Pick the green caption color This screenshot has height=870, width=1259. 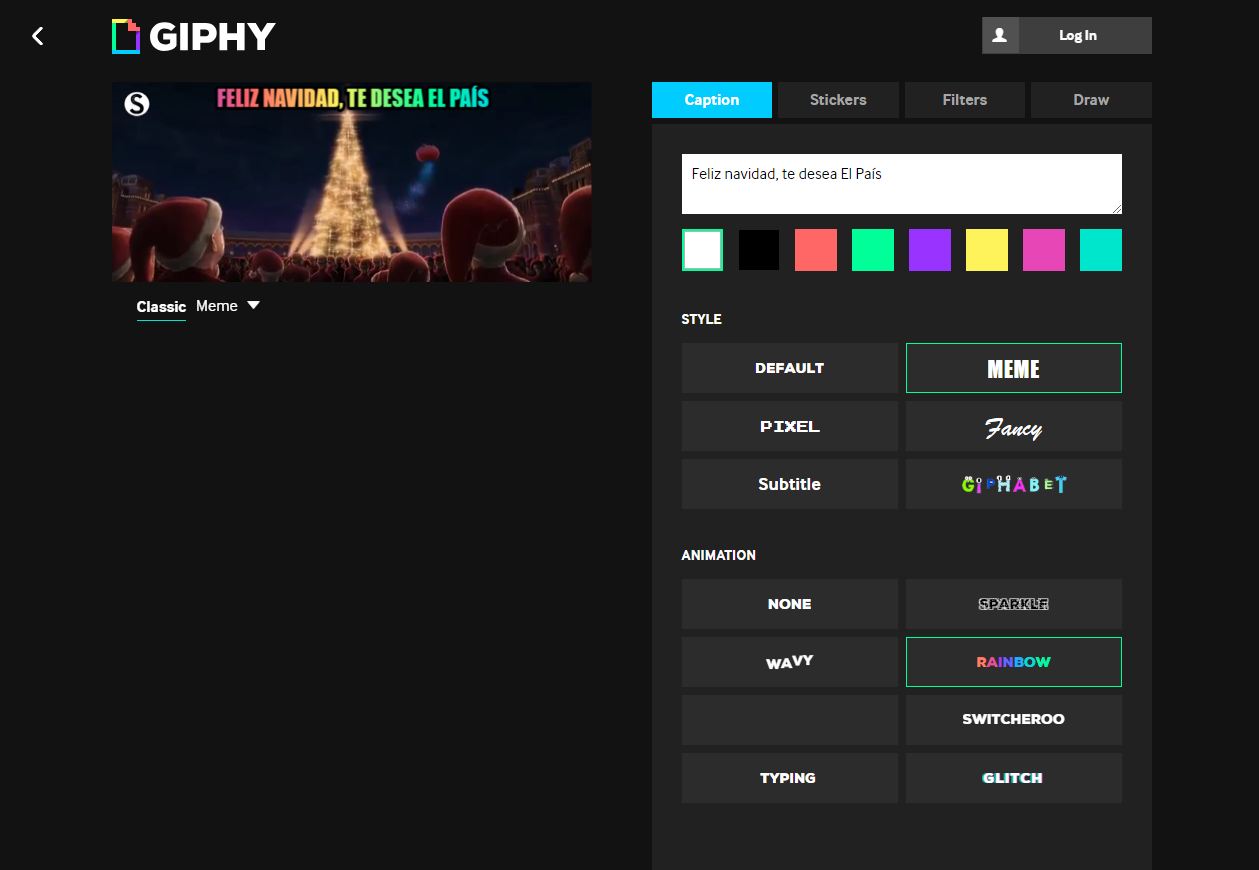pyautogui.click(x=873, y=250)
